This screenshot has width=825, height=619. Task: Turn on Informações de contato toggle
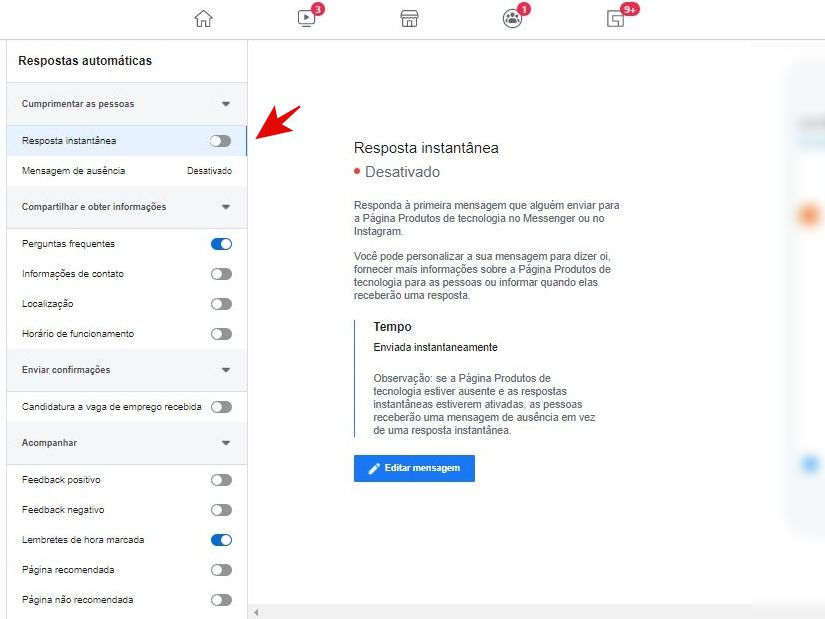[x=221, y=274]
